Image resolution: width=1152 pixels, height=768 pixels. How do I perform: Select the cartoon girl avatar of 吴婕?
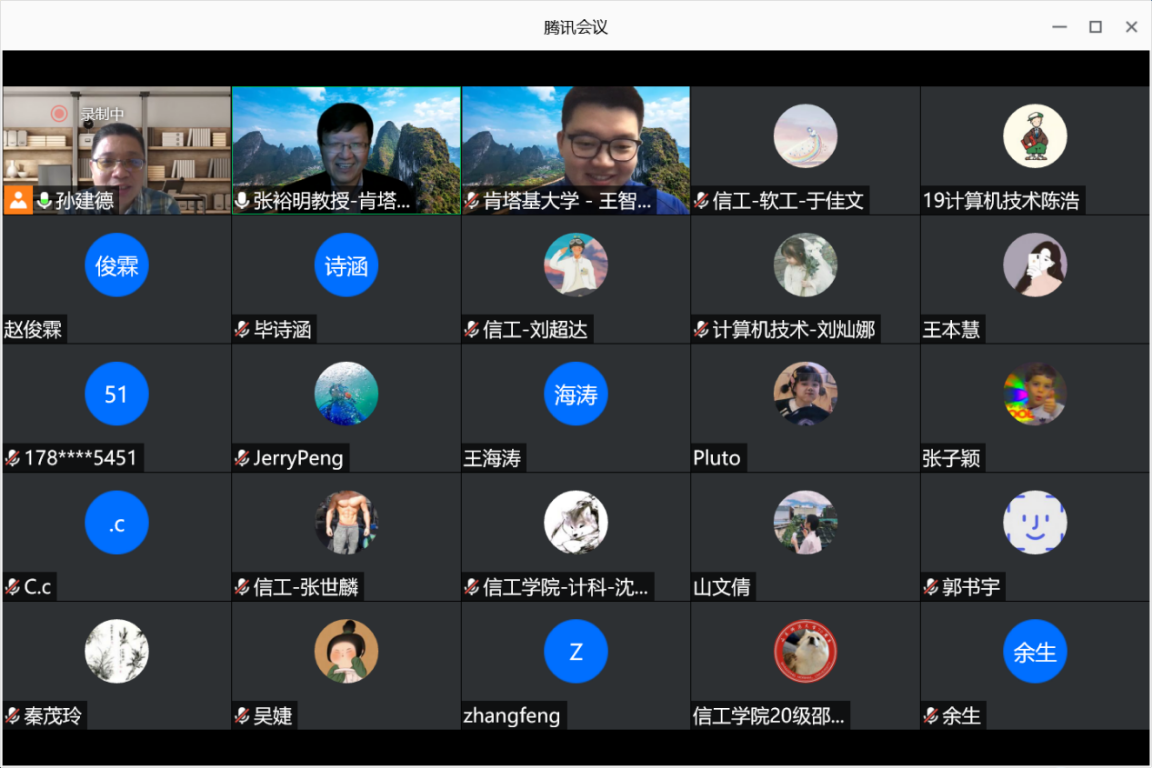346,651
